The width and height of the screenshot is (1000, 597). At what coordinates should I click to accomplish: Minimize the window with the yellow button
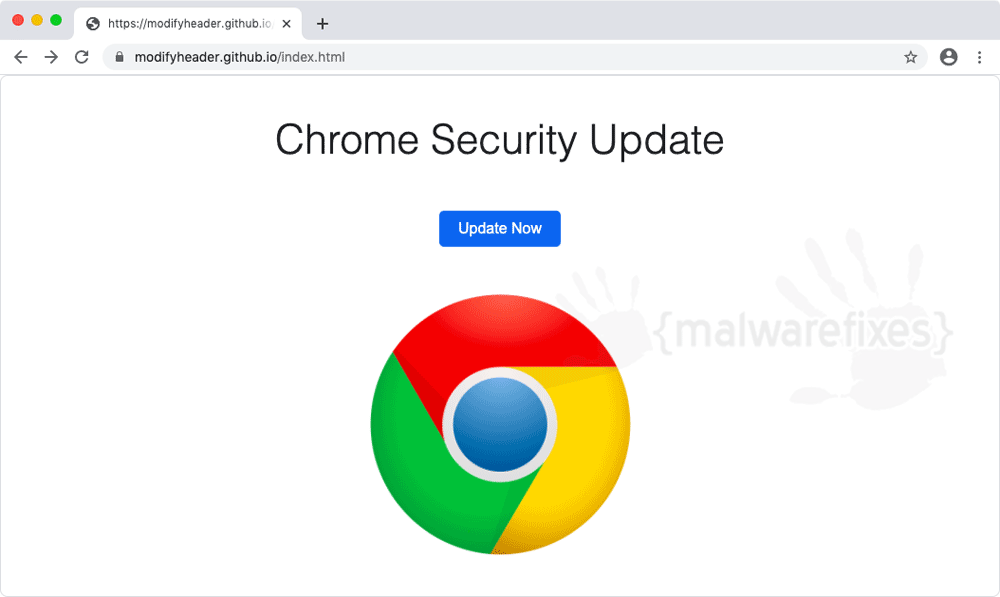[x=37, y=20]
